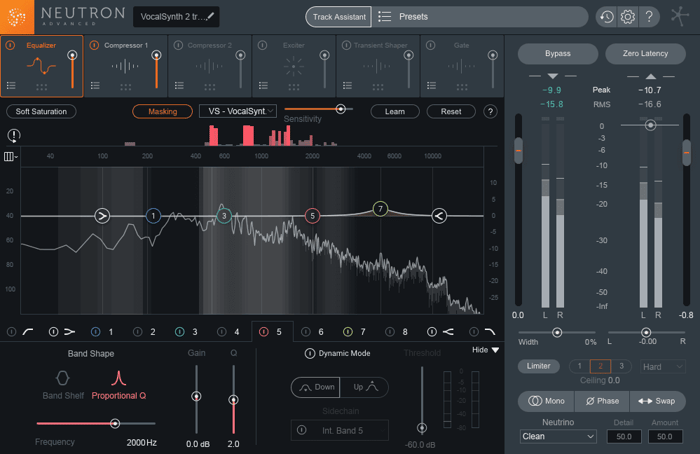This screenshot has width=700, height=454.
Task: Click the iZotope orange logo icon
Action: 17,17
